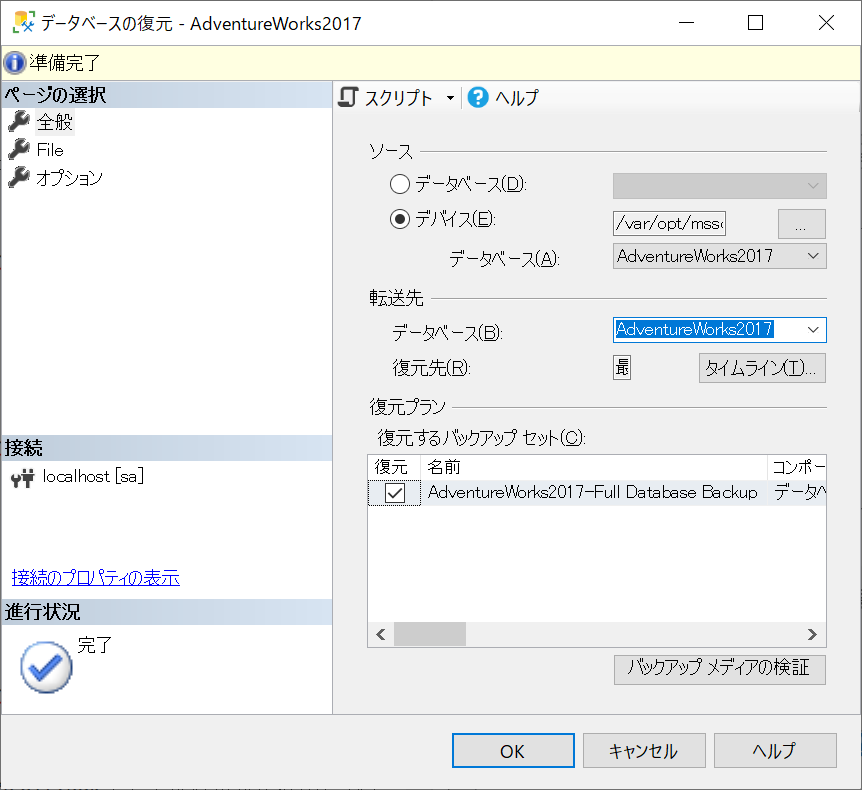
Task: Click the backup set scroll left arrow
Action: [x=380, y=634]
